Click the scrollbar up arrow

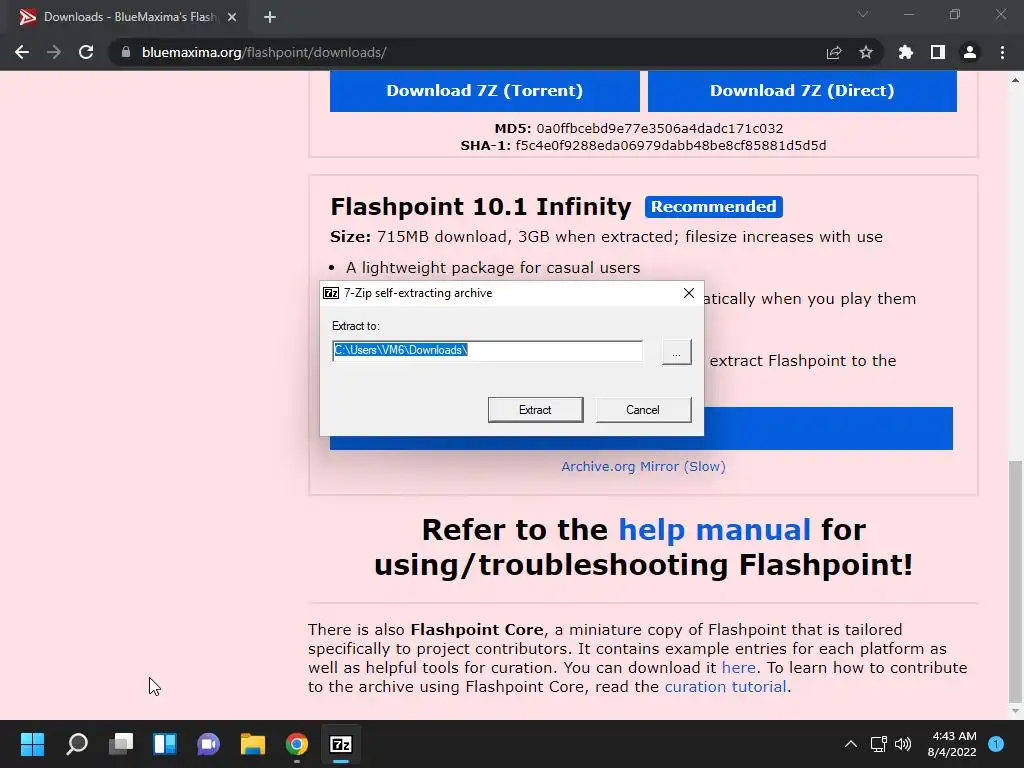click(1015, 80)
